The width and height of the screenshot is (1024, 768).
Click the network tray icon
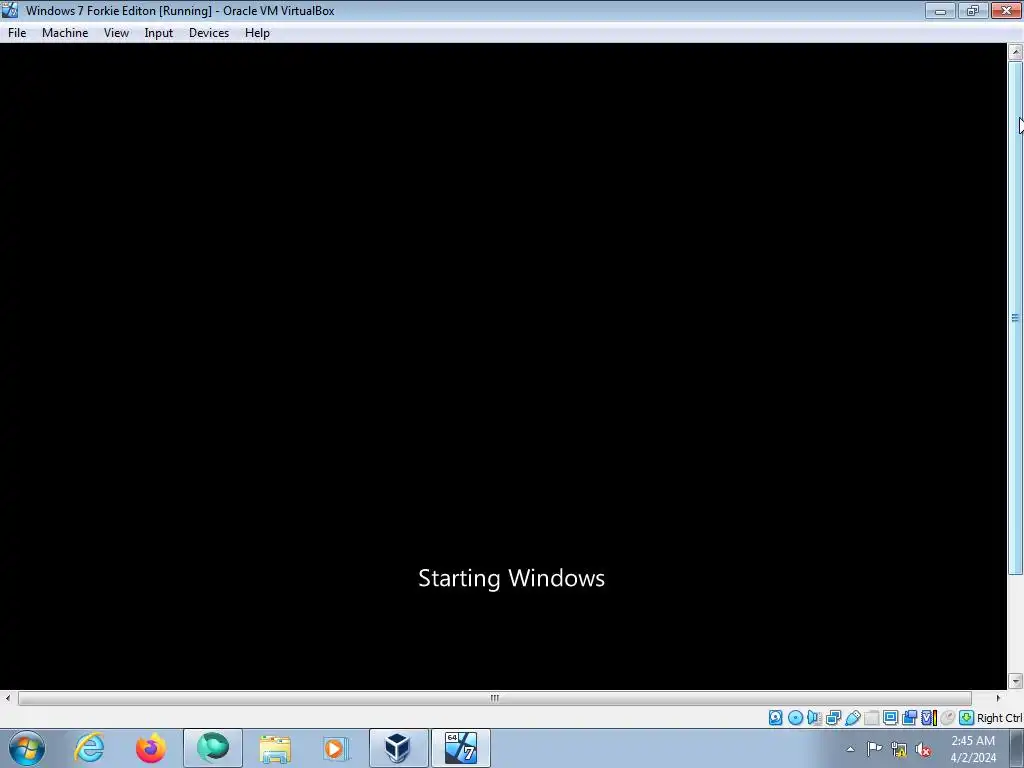click(899, 750)
